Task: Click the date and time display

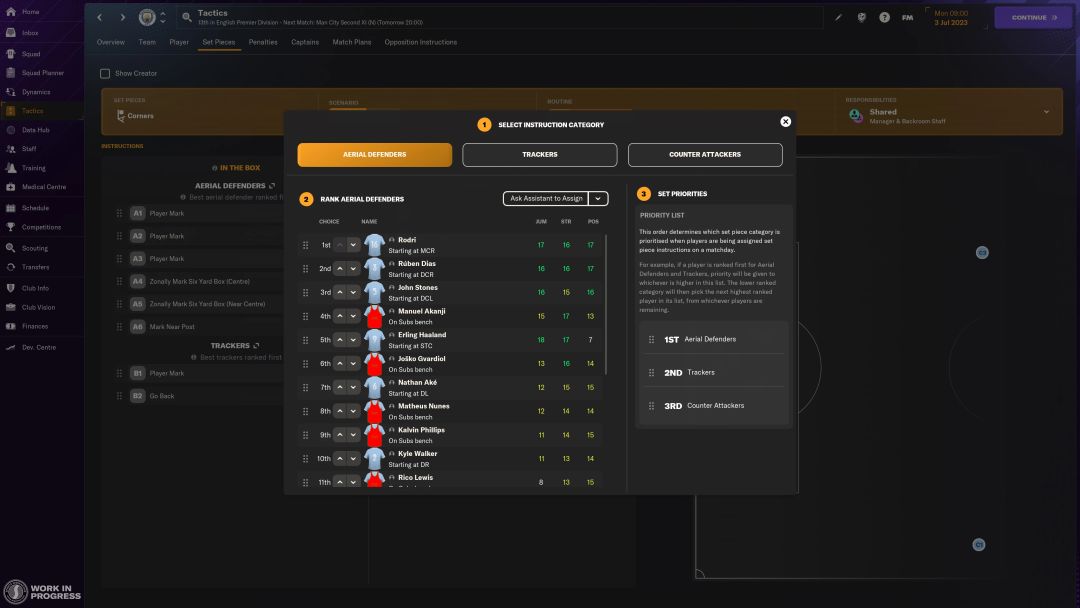Action: 951,18
